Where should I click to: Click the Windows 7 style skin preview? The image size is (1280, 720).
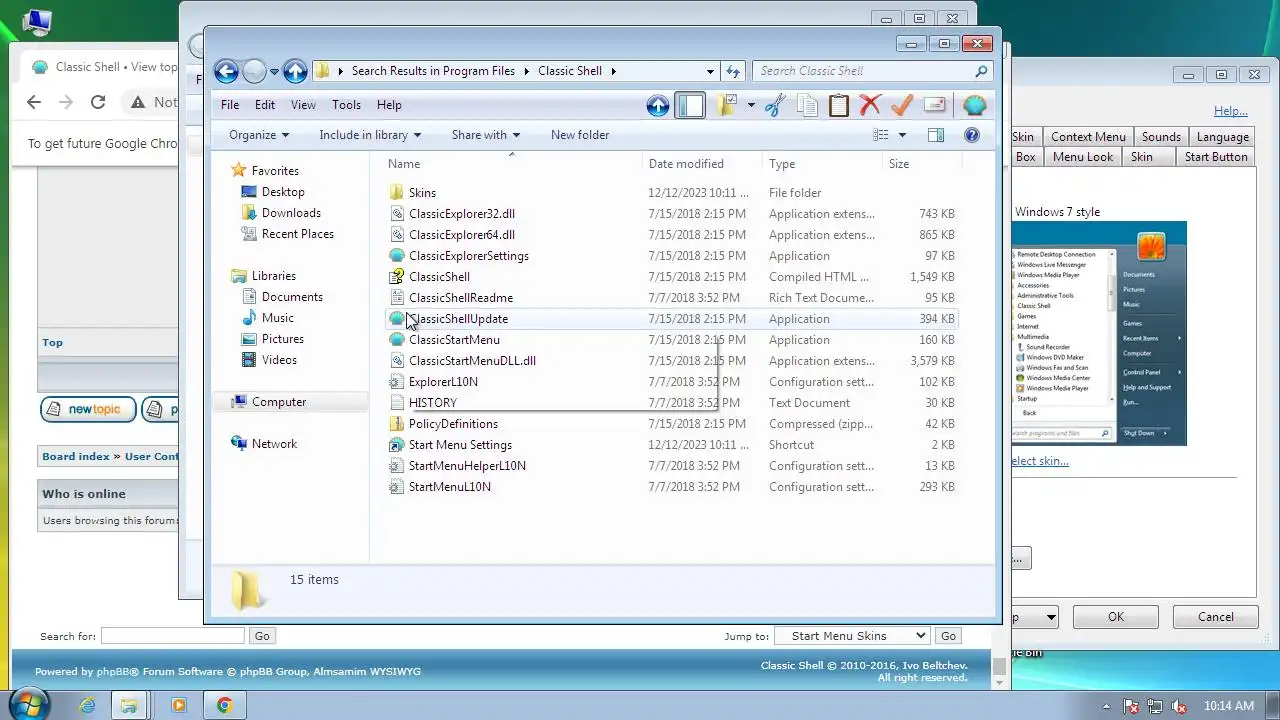click(1099, 333)
